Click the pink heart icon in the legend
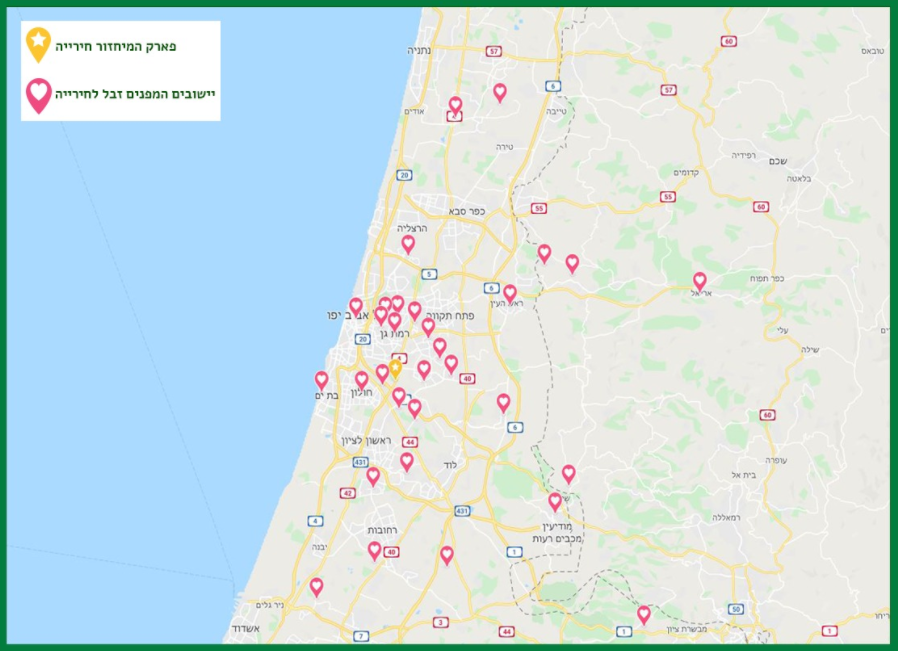The width and height of the screenshot is (898, 651). click(38, 95)
